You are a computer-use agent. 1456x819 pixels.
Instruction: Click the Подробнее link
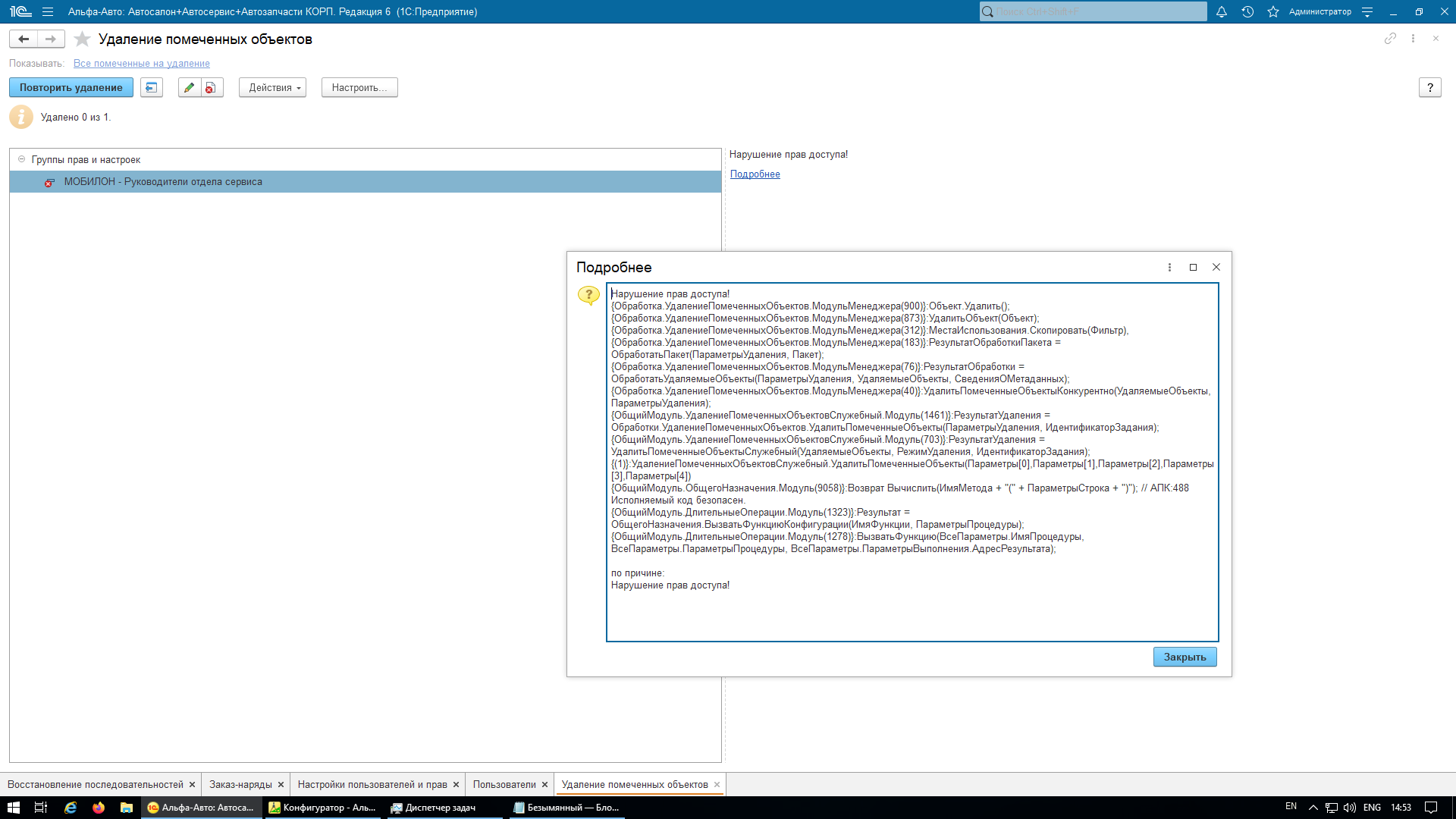755,174
